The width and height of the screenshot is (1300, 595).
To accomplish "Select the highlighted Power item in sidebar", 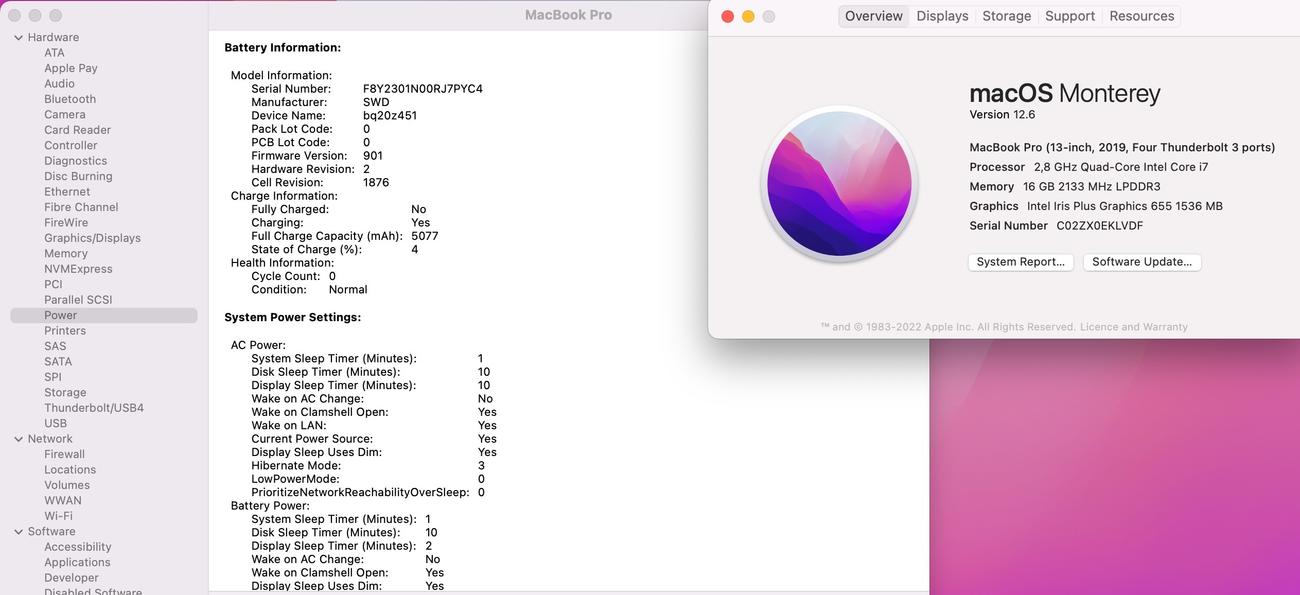I will 104,315.
